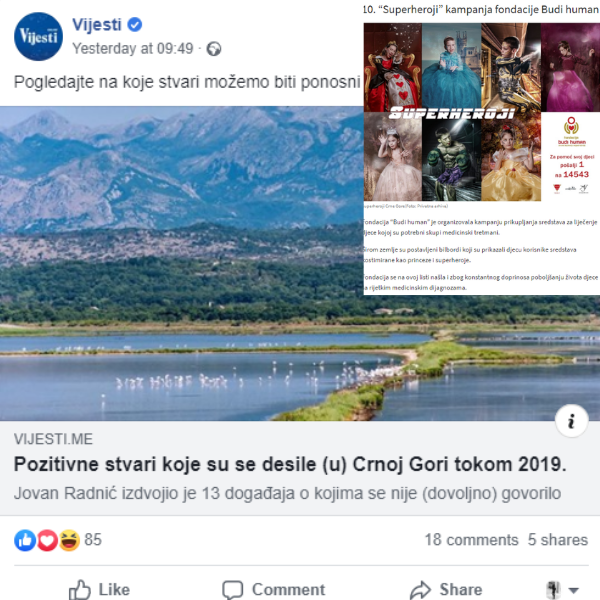Click the link info "i" icon
Image resolution: width=600 pixels, height=600 pixels.
pos(571,421)
